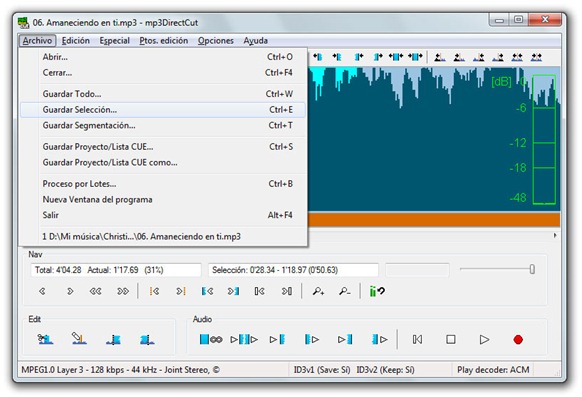The width and height of the screenshot is (582, 397).
Task: Click the leftmost icon in the top toolbar
Action: tap(318, 57)
